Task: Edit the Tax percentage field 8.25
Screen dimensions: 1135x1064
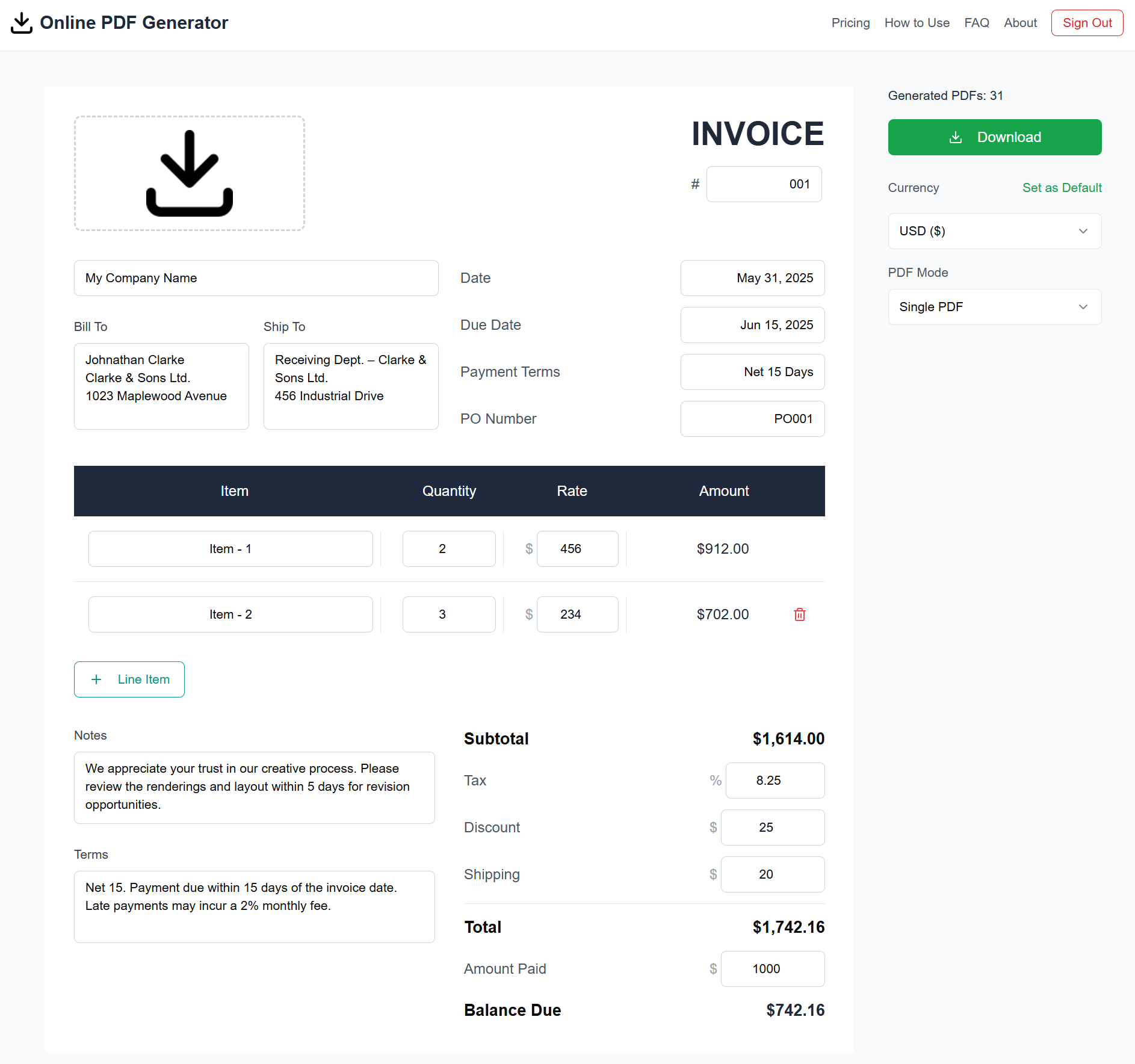Action: coord(775,781)
